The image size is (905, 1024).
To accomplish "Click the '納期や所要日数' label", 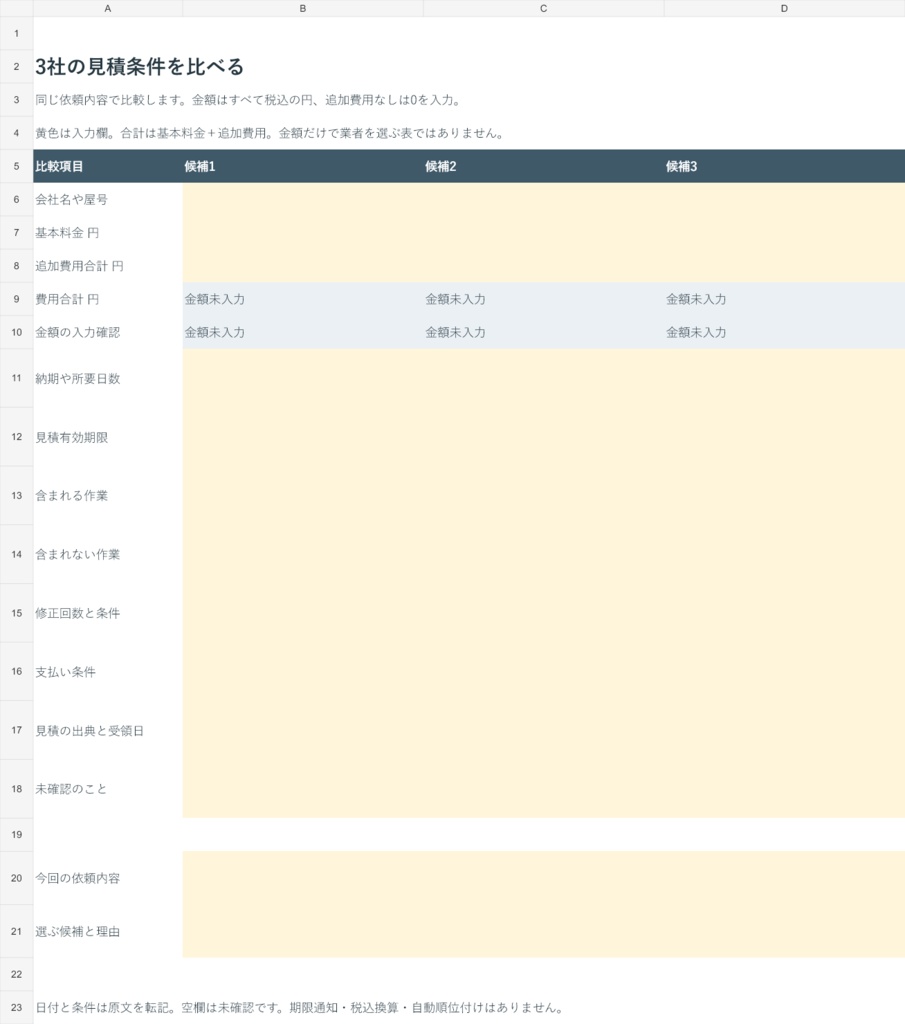I will point(78,379).
